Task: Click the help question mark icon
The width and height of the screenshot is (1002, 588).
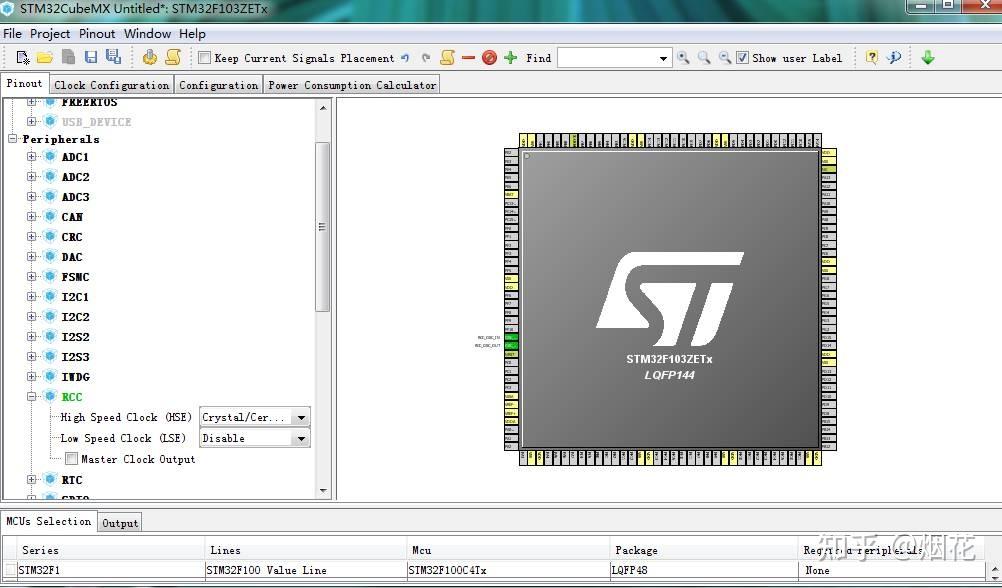Action: (x=873, y=57)
